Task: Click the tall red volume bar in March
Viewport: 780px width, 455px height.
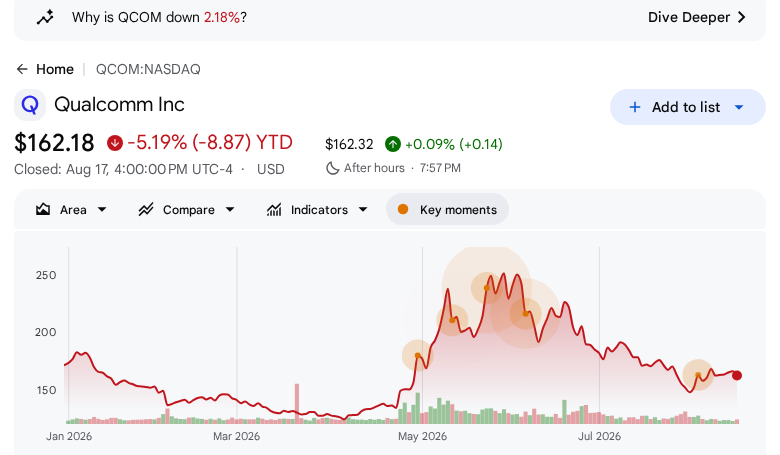Action: coord(297,403)
